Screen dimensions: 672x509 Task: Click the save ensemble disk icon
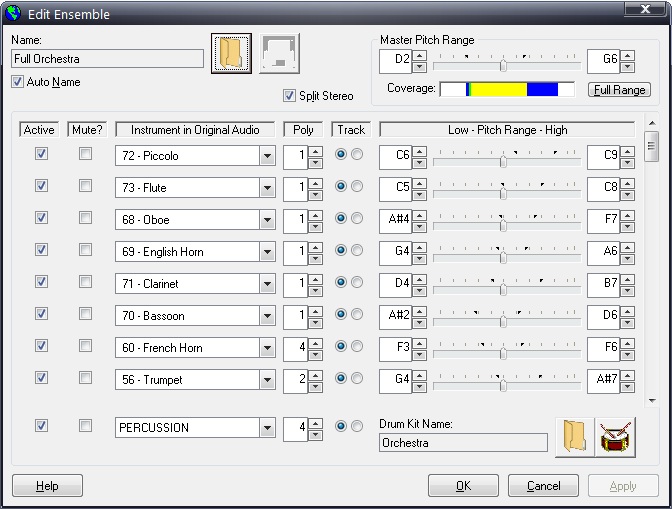click(279, 54)
